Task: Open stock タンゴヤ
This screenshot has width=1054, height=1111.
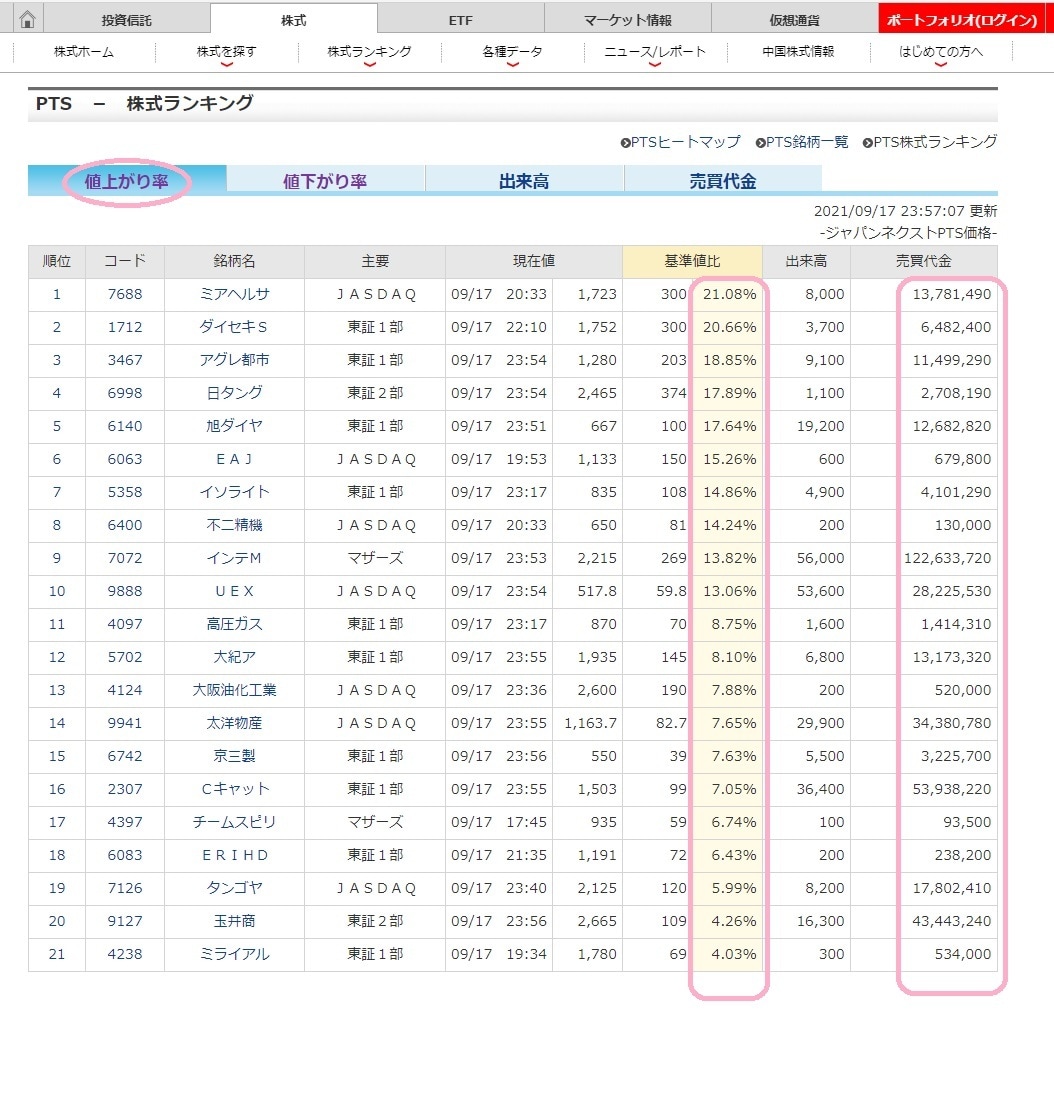Action: pyautogui.click(x=234, y=888)
